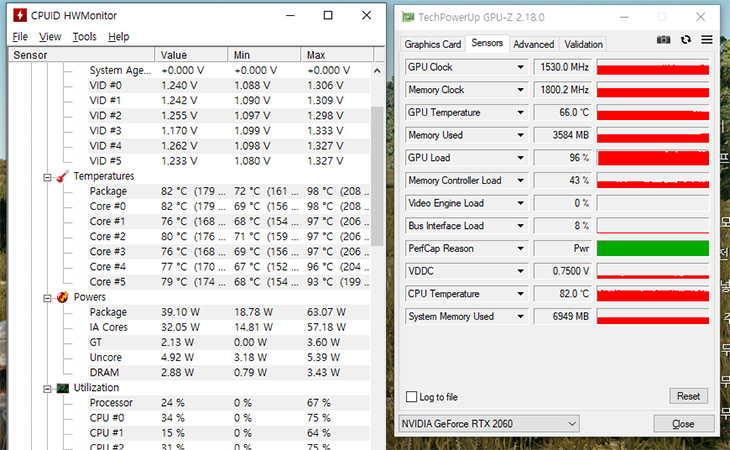Open the NVIDIA GeForce RTX 2060 selector
This screenshot has width=730, height=450.
pos(489,424)
